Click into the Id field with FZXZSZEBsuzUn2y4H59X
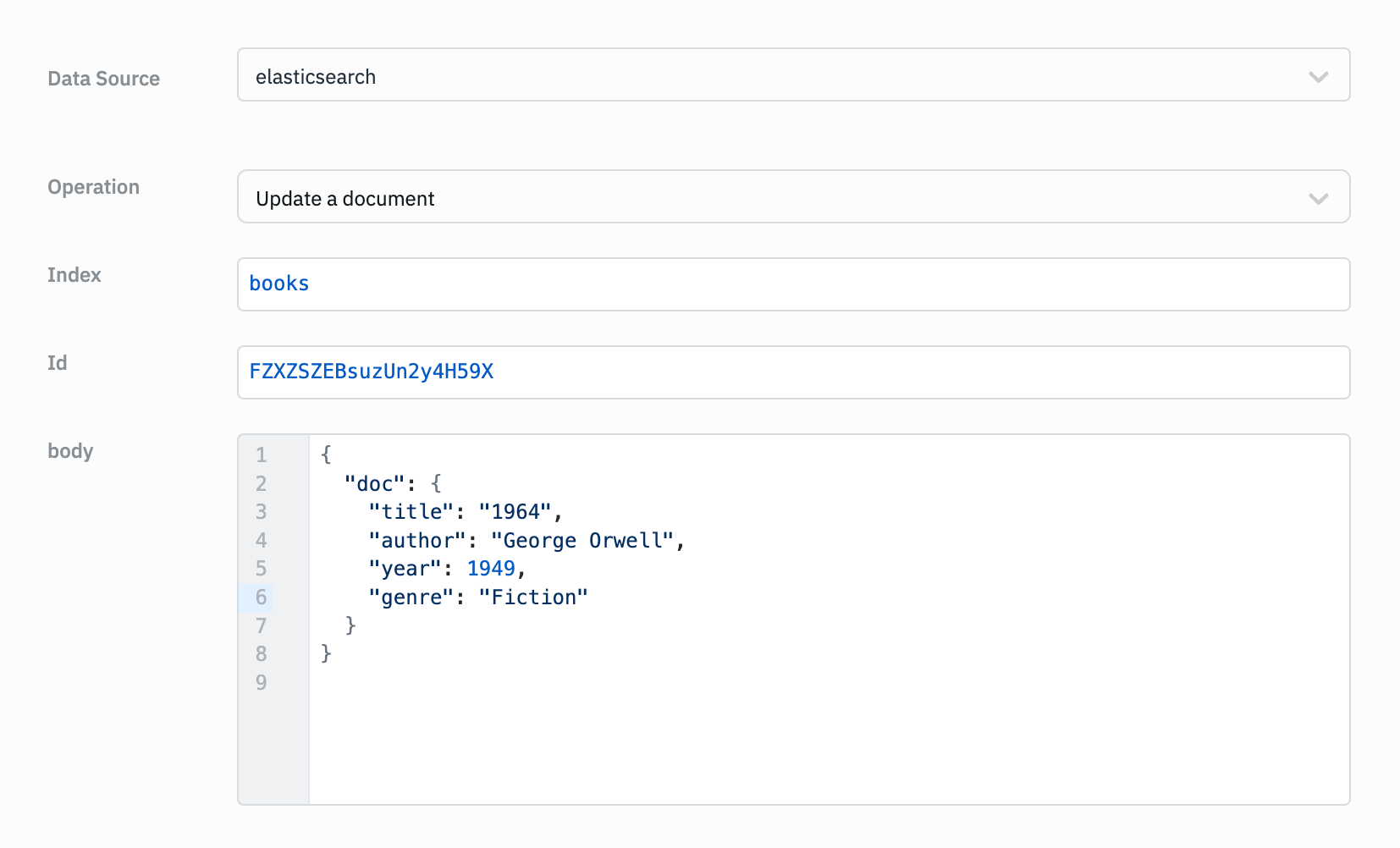 [792, 372]
